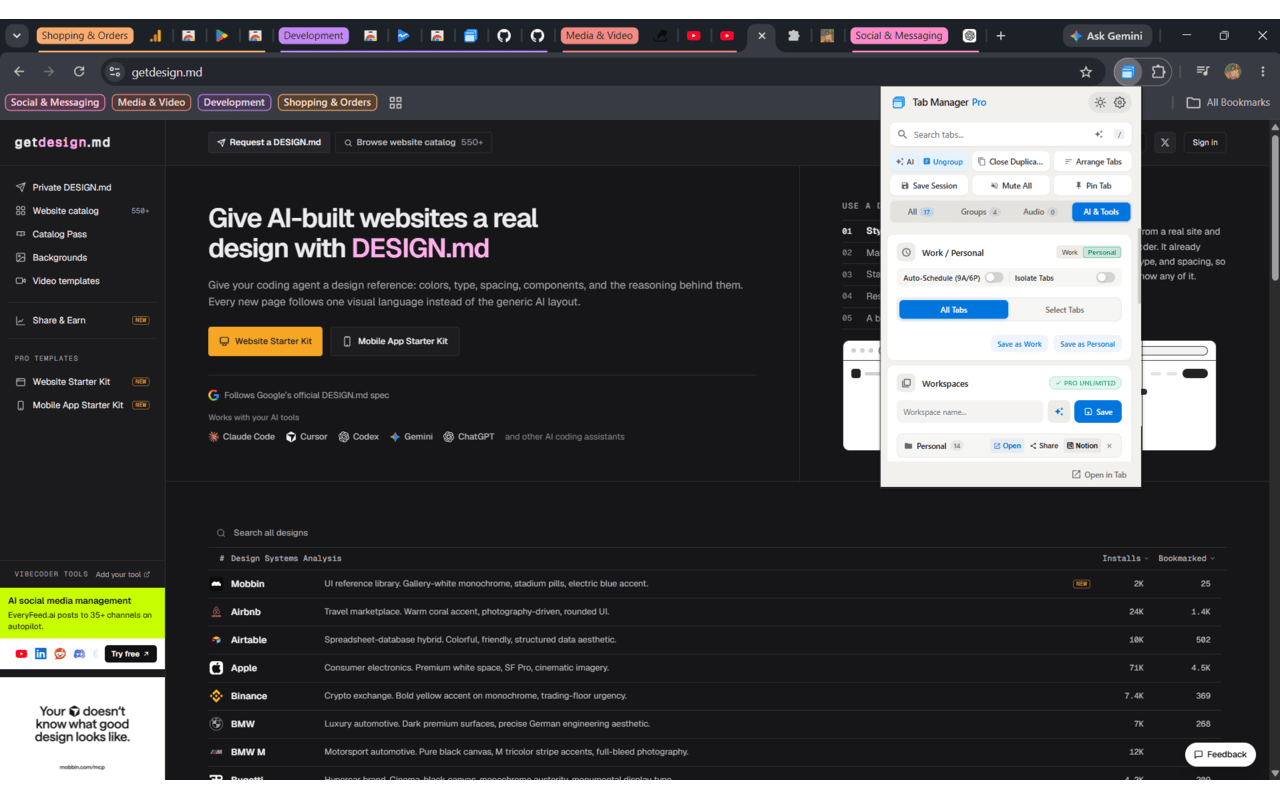
Task: Click the Search tabs field
Action: pyautogui.click(x=1010, y=134)
